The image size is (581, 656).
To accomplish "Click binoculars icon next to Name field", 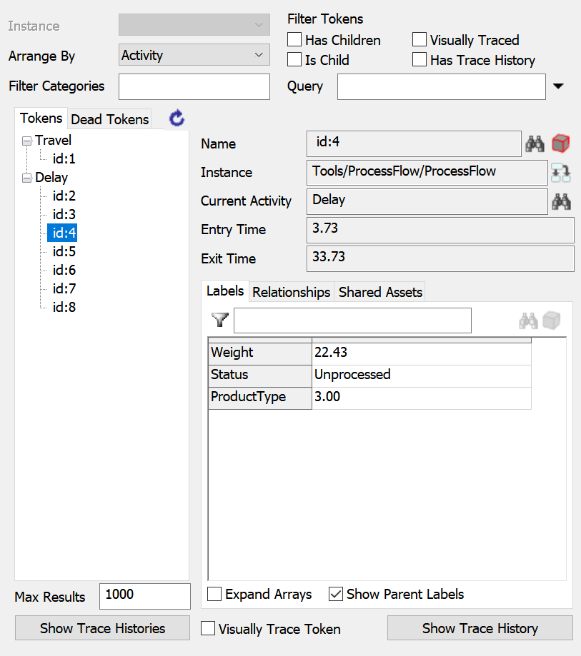I will [x=535, y=144].
